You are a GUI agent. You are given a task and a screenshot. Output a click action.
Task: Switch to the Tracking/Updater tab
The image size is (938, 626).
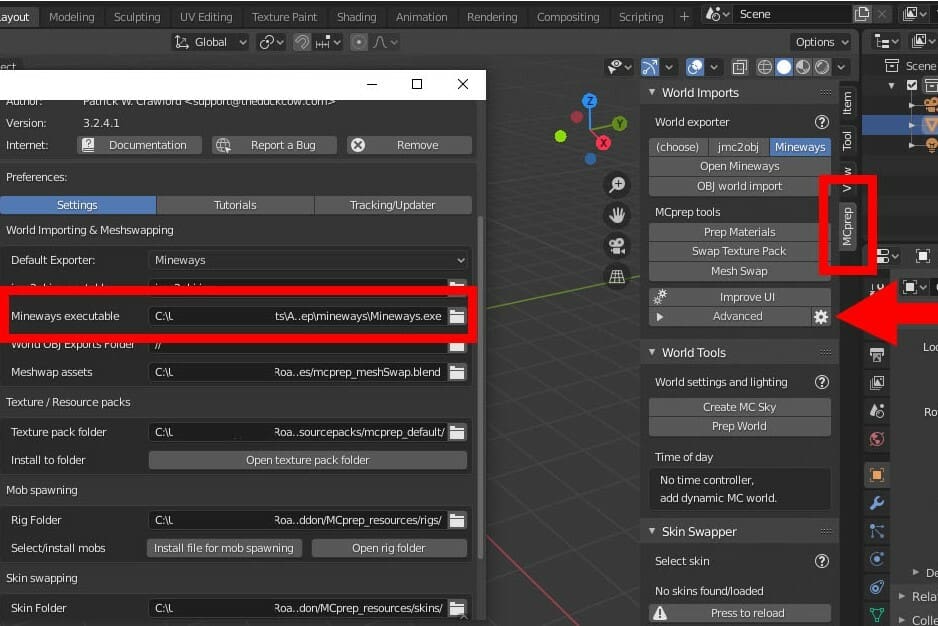tap(392, 205)
